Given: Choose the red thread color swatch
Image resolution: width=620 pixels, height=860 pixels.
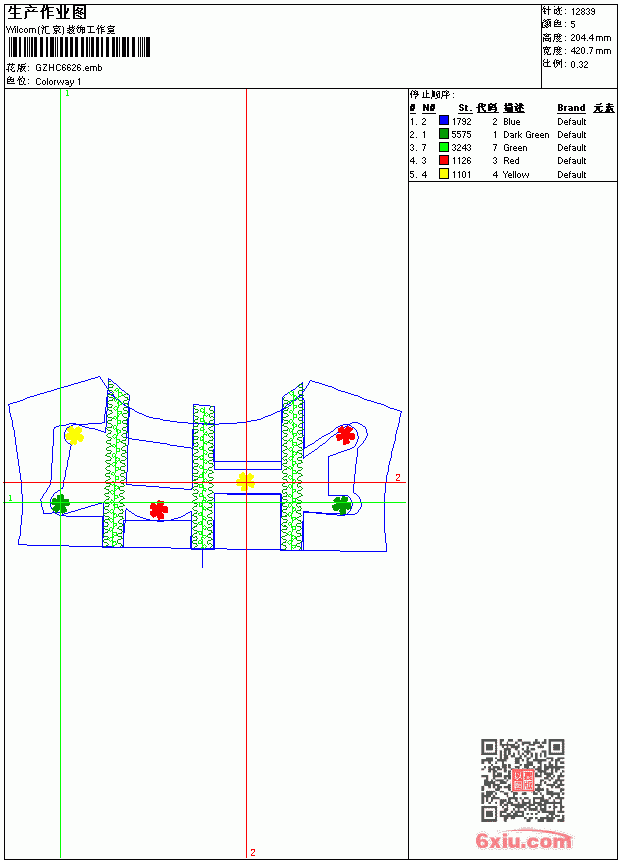Looking at the screenshot, I should pyautogui.click(x=444, y=160).
